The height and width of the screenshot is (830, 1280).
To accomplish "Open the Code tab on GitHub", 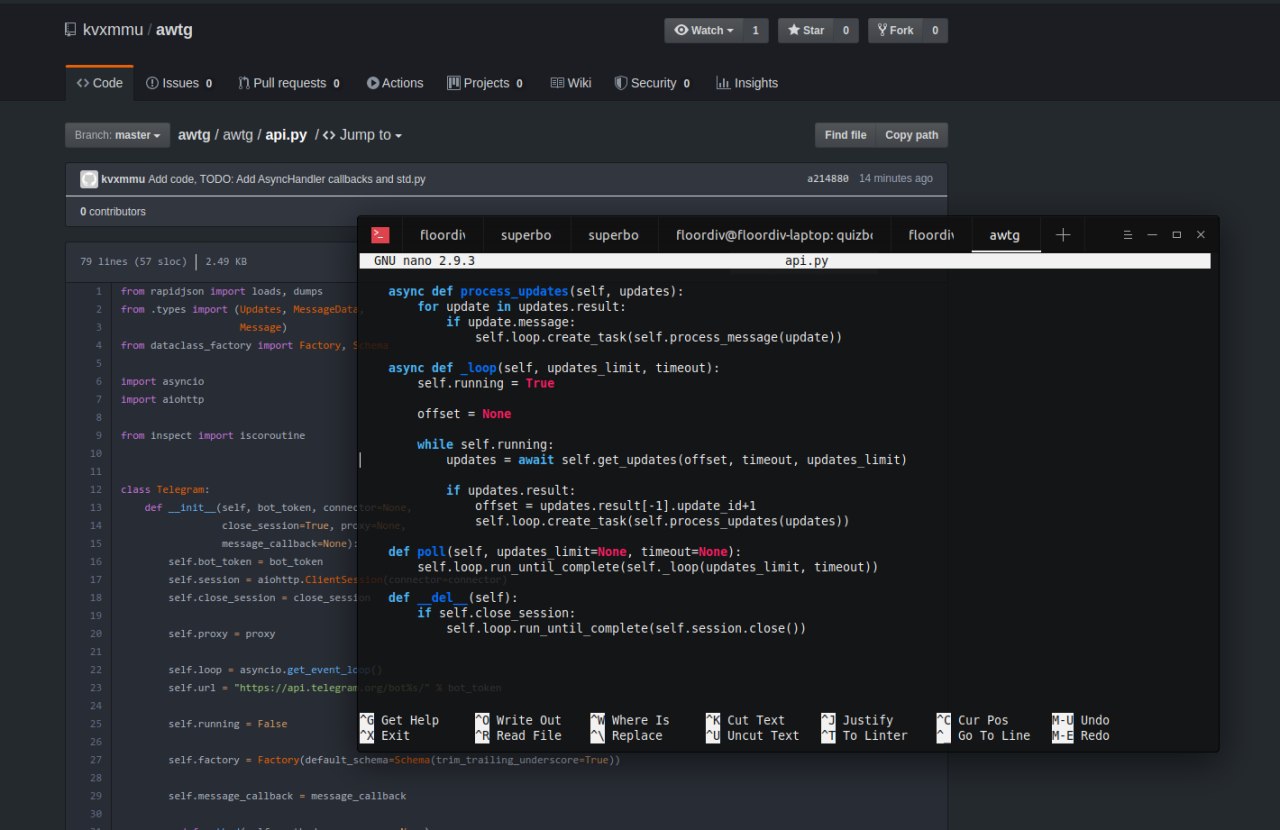I will (99, 83).
